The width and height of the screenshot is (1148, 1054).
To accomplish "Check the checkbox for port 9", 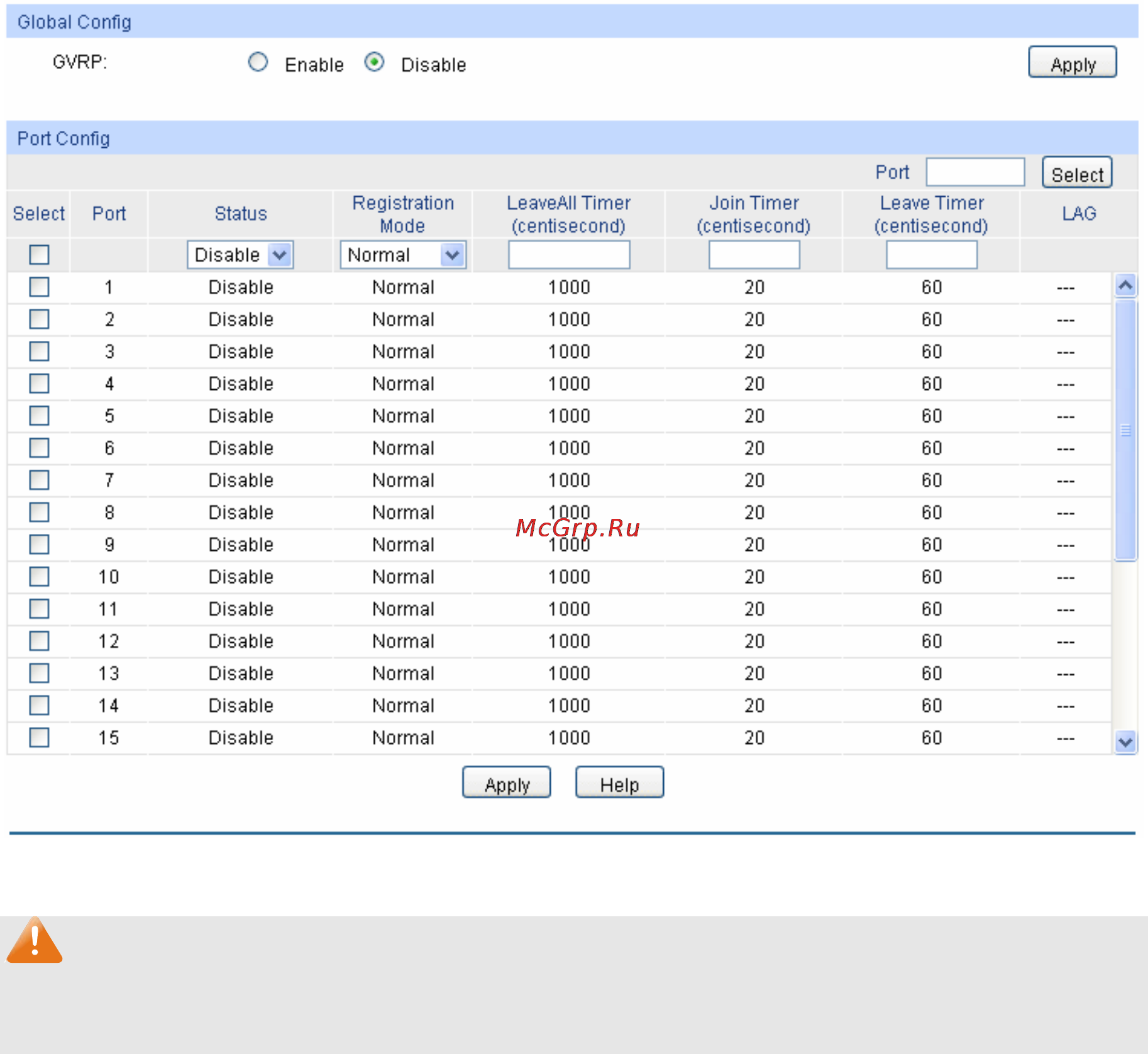I will click(39, 545).
